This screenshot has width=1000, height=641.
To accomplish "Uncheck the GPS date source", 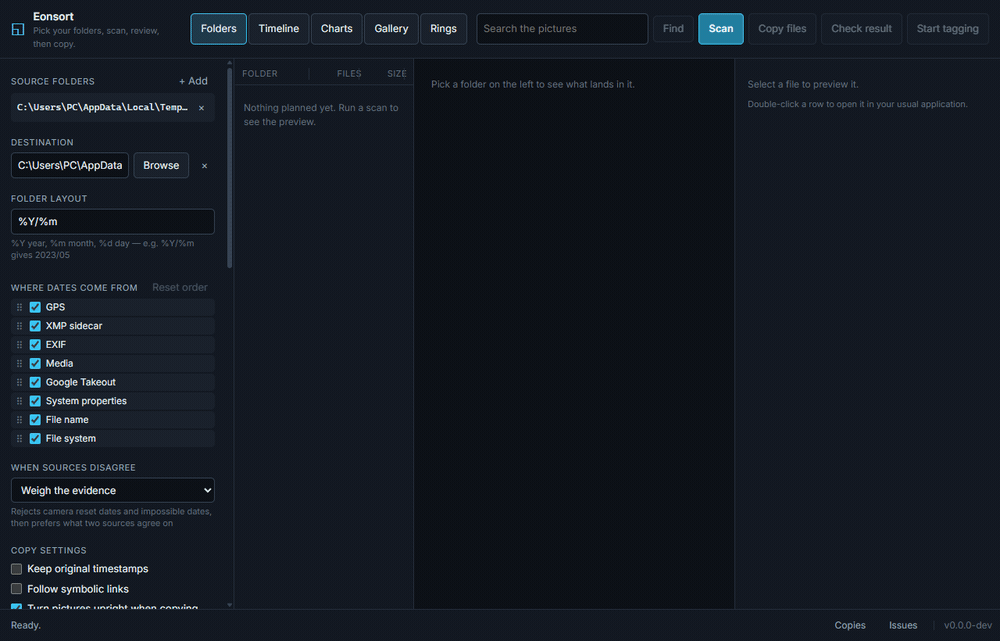I will click(35, 307).
